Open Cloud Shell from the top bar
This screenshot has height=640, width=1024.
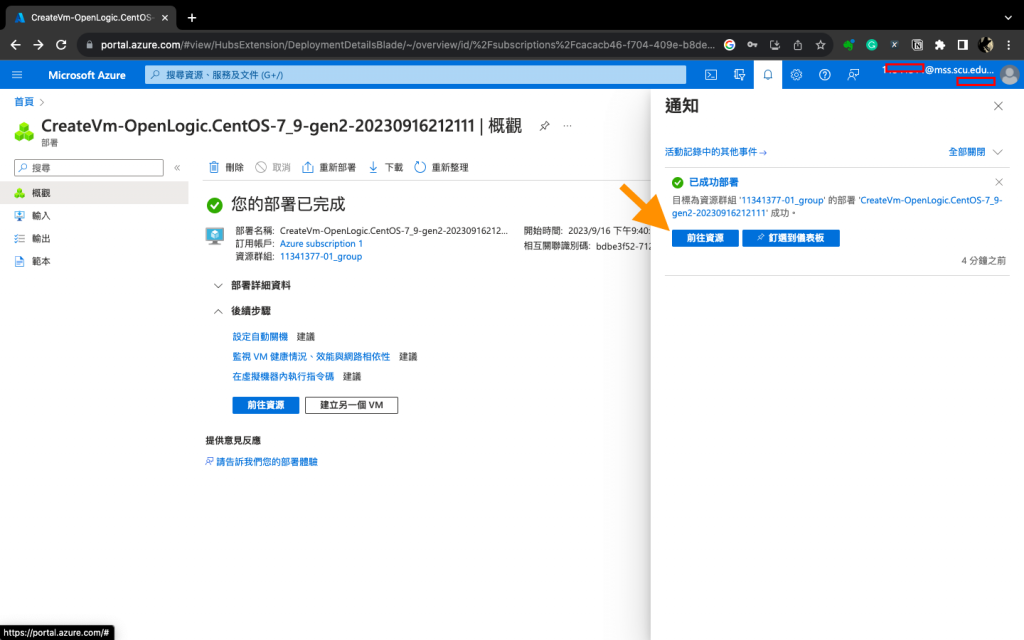pyautogui.click(x=711, y=75)
